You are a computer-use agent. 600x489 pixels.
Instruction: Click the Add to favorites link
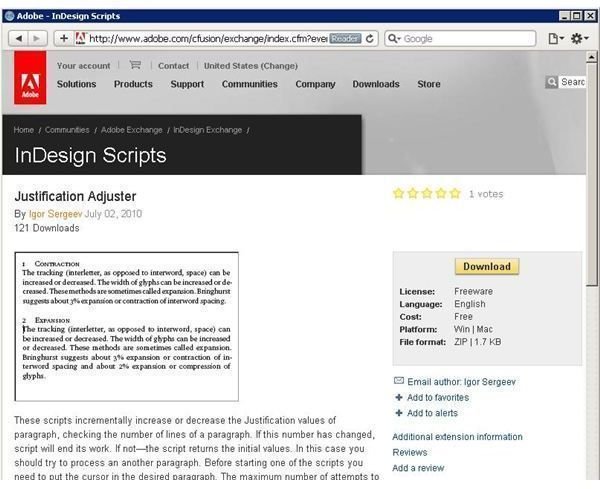click(x=438, y=398)
